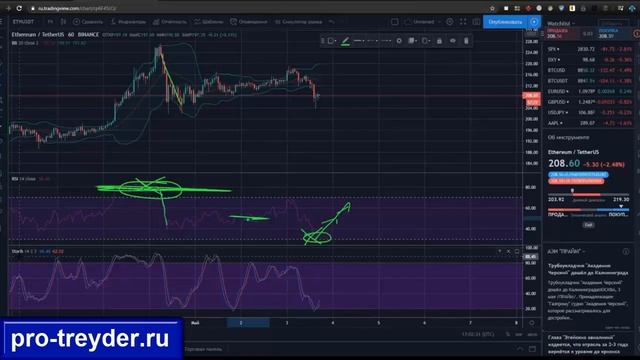
Task: Click the play icon next to Publish
Action: pyautogui.click(x=534, y=22)
